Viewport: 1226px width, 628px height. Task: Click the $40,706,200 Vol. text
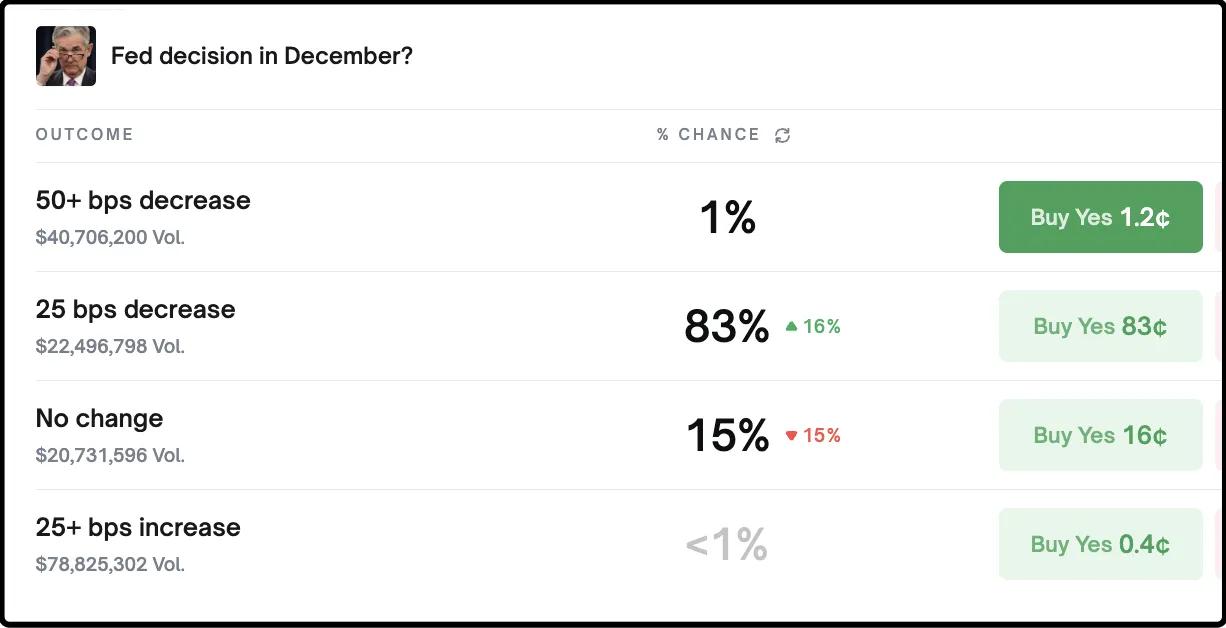110,237
